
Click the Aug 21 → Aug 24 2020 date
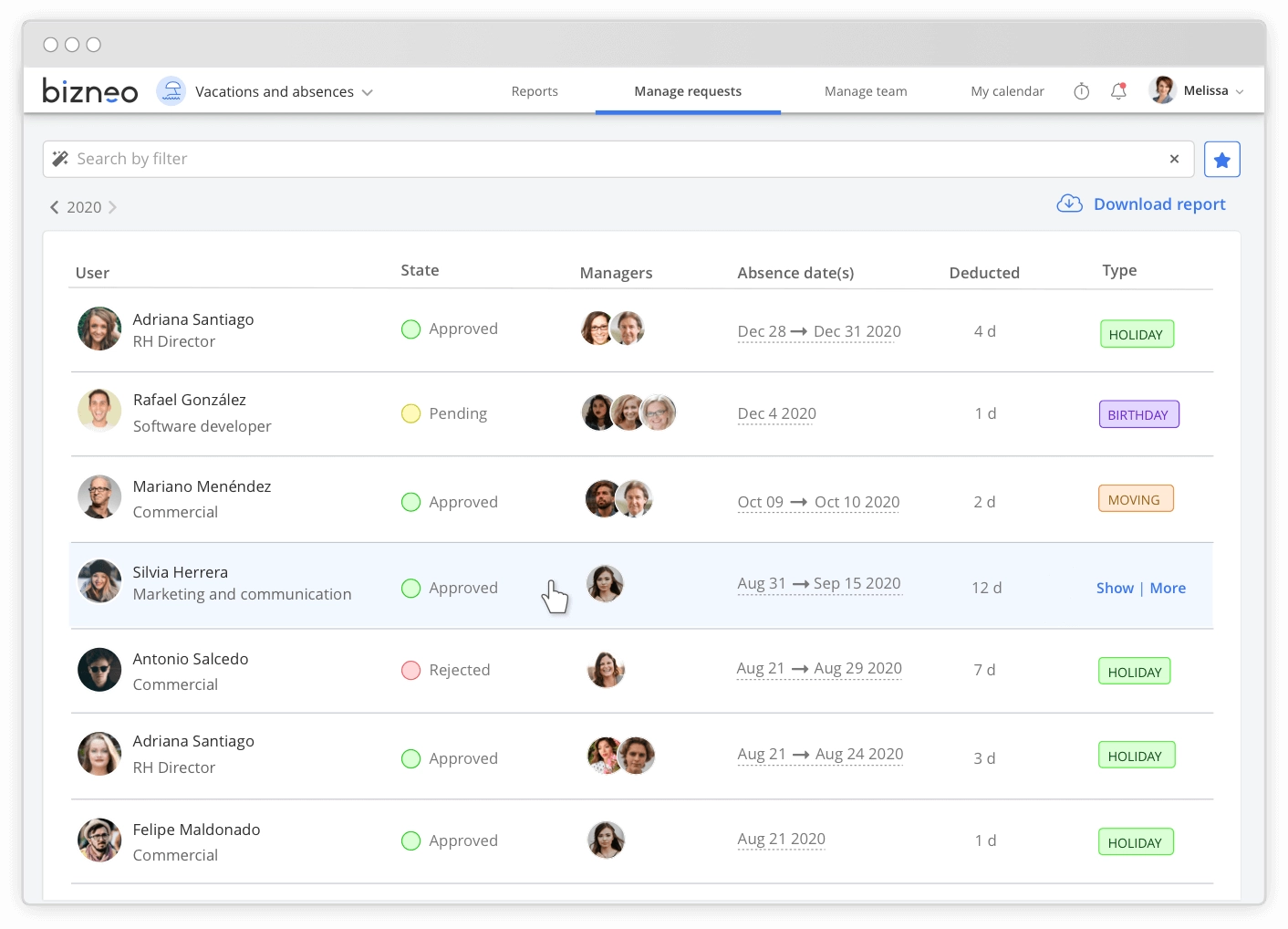coord(820,754)
